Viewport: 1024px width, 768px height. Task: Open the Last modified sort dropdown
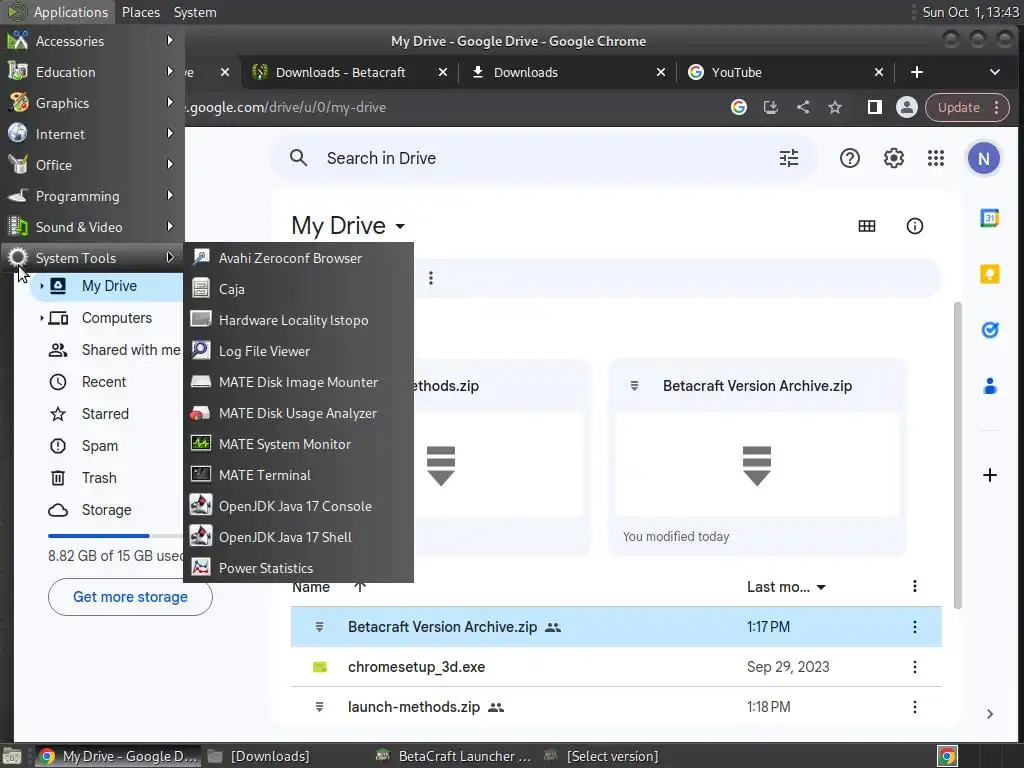[x=786, y=587]
